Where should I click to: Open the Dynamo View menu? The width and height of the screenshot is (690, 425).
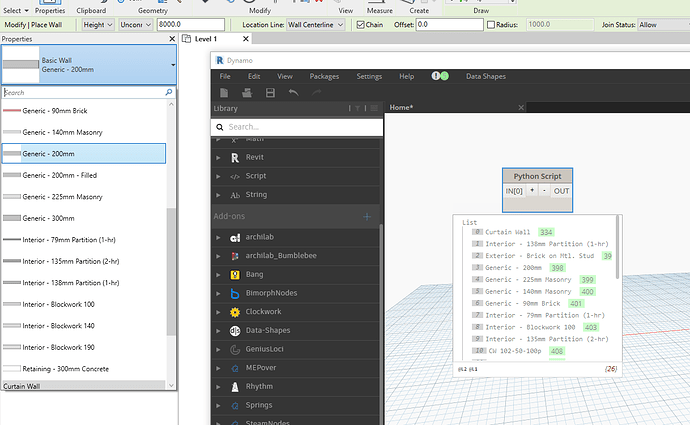[x=285, y=76]
